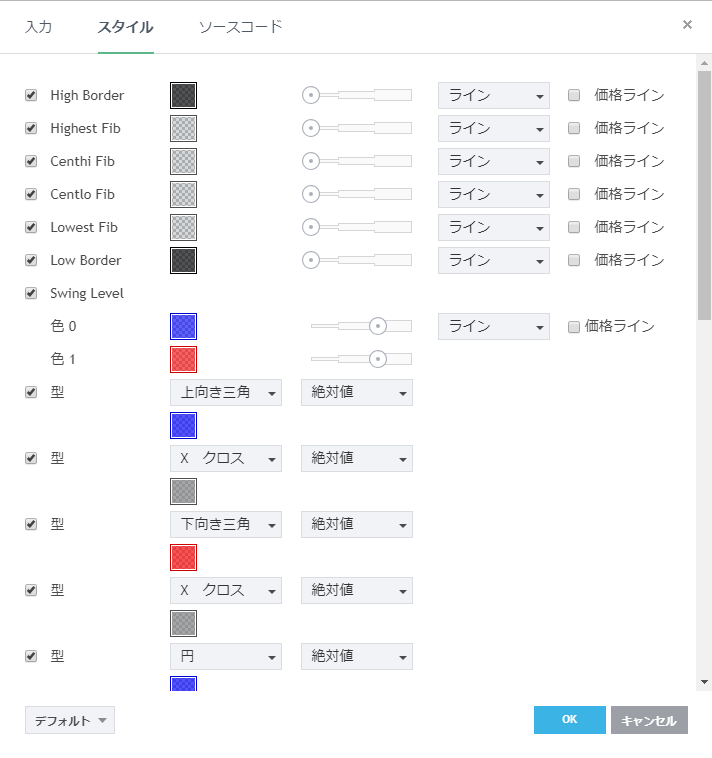Image resolution: width=712 pixels, height=758 pixels.
Task: Click the Lowest Fib color swatch
Action: pos(183,227)
